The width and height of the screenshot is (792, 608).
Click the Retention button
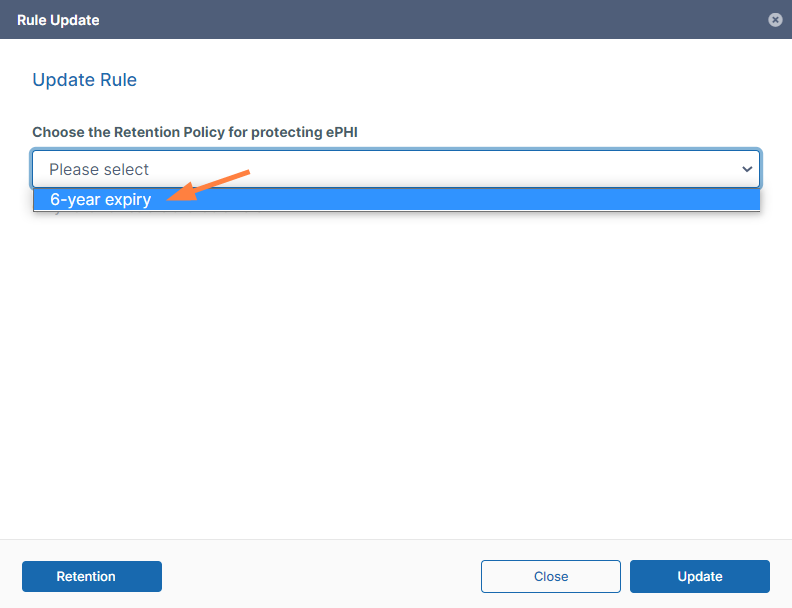tap(92, 576)
